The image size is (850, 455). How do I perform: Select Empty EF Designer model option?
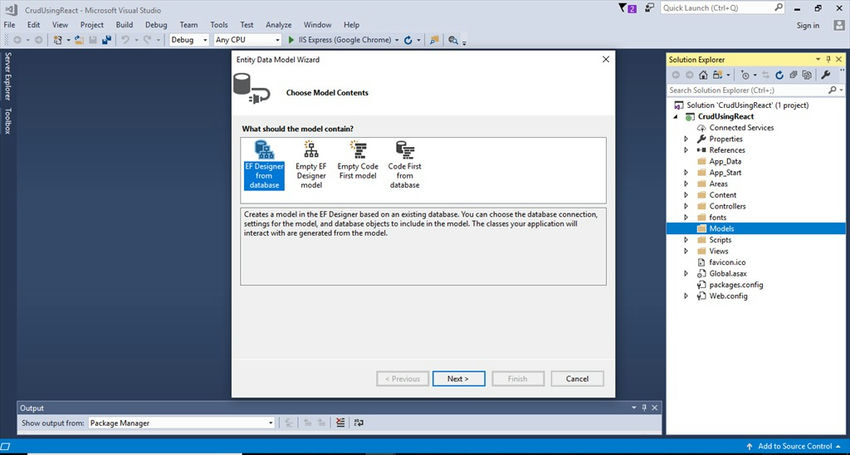[311, 165]
